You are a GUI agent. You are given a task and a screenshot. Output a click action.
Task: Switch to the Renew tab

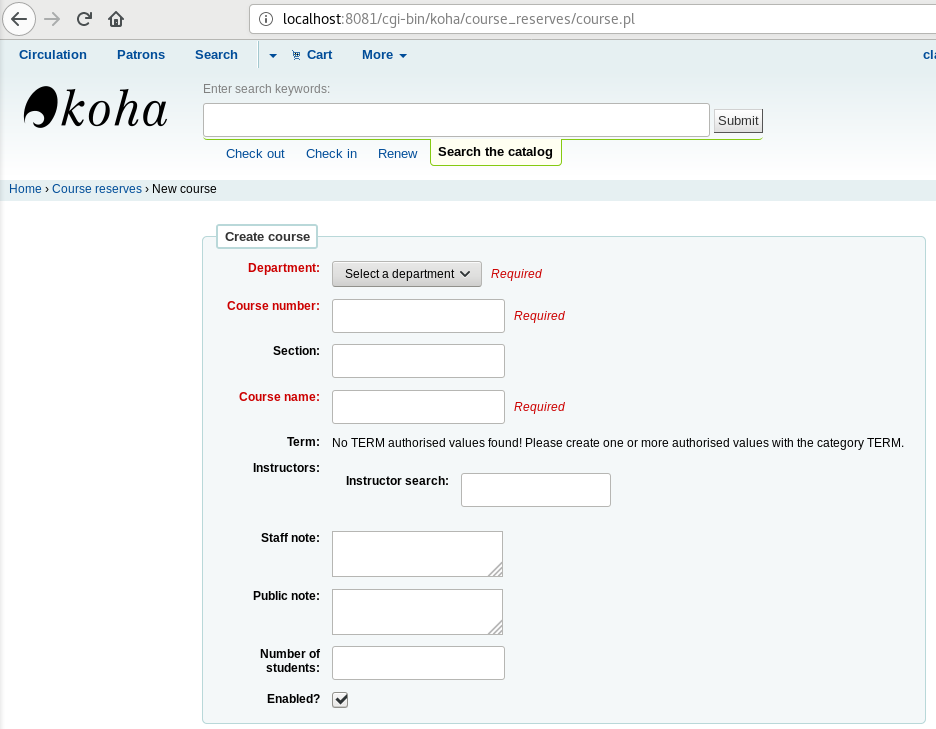pyautogui.click(x=397, y=153)
